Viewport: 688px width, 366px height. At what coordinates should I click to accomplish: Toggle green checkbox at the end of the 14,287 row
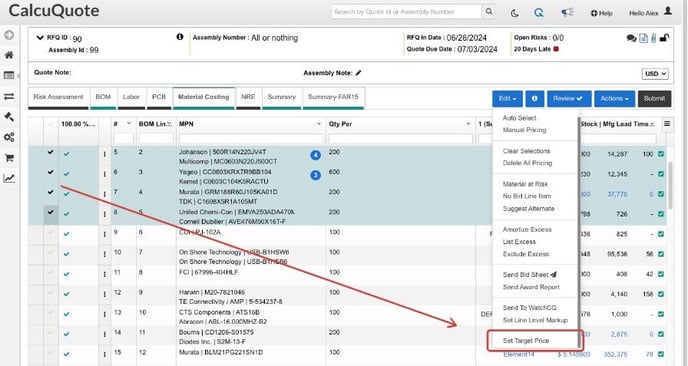coord(661,154)
